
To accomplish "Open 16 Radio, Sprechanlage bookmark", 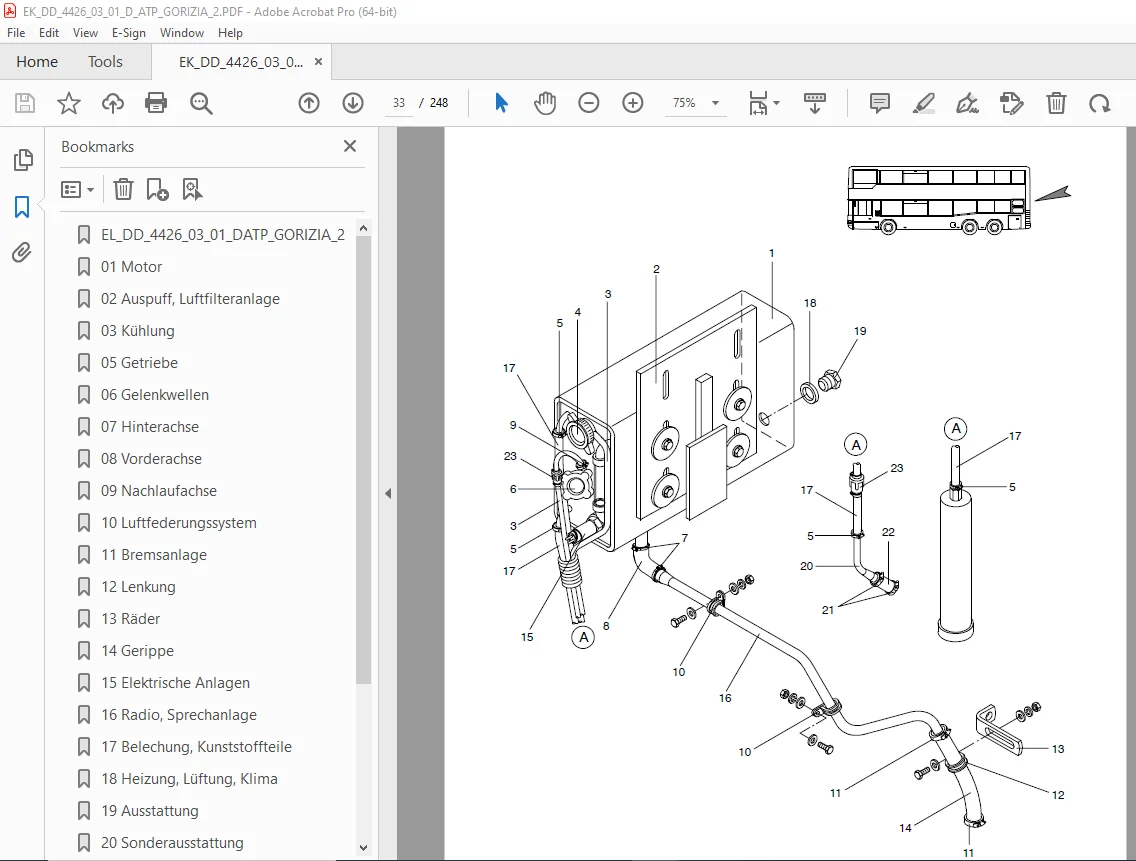I will coord(179,715).
